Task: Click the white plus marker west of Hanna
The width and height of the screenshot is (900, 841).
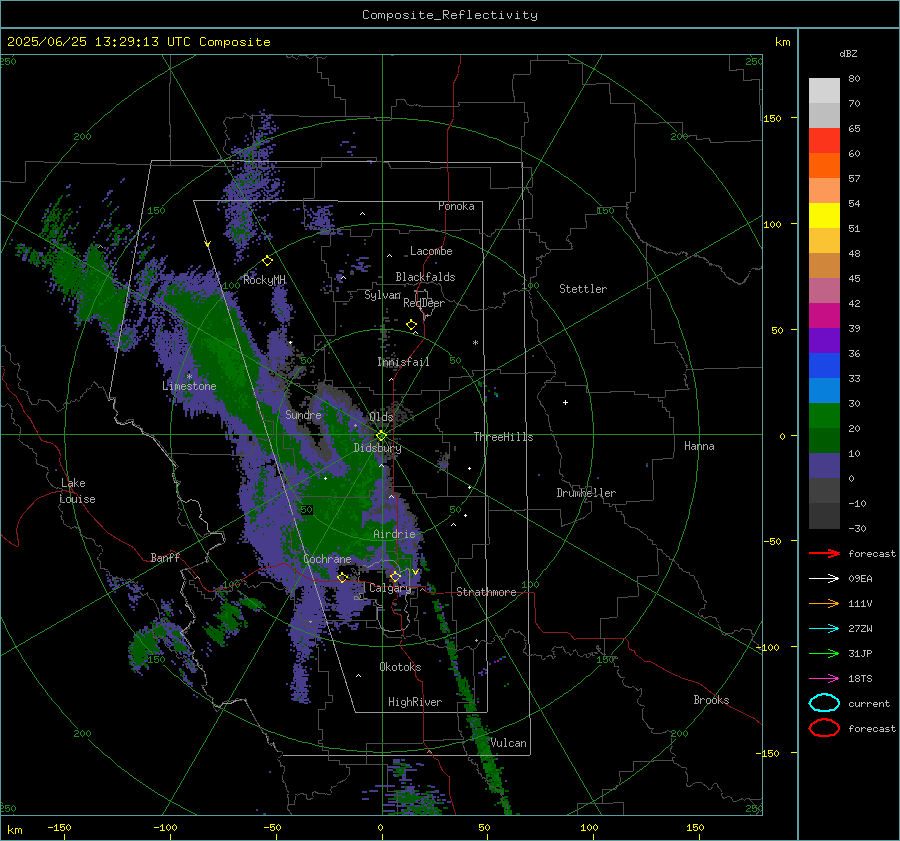Action: pos(565,402)
